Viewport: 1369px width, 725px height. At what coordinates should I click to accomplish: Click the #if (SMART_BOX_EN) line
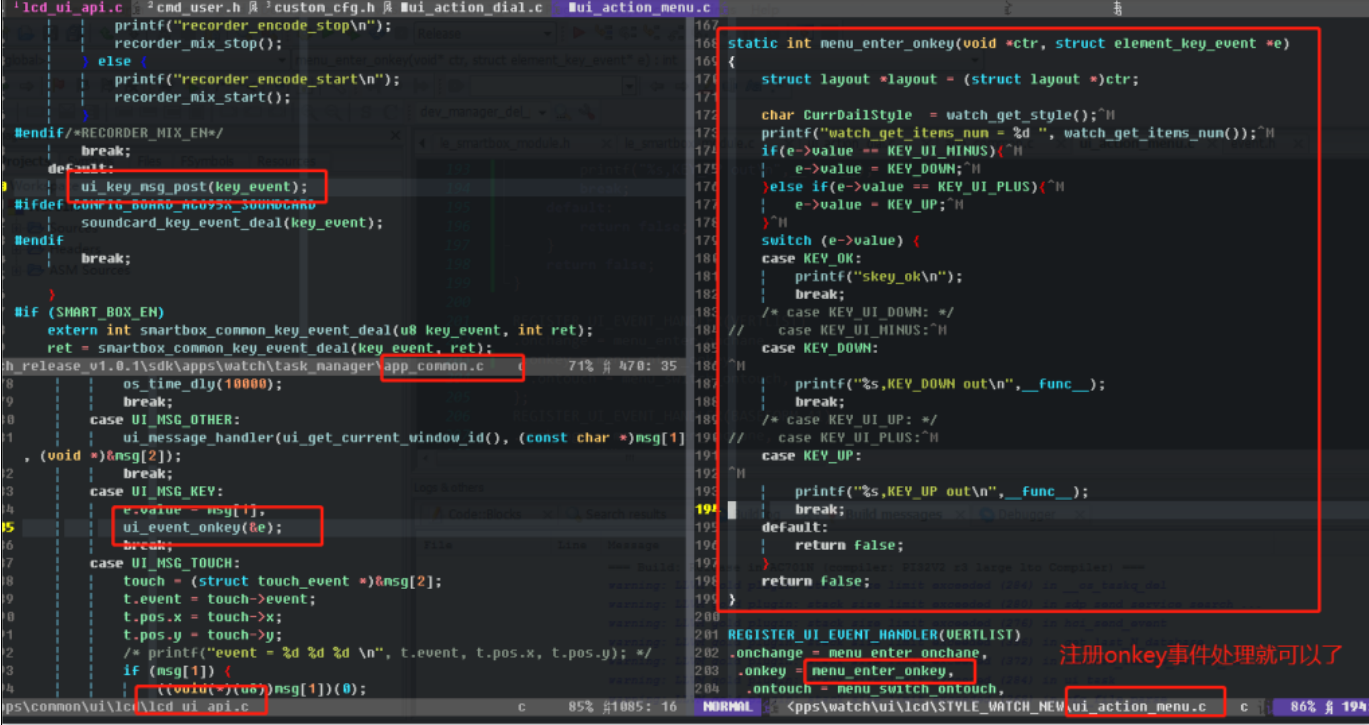click(89, 312)
